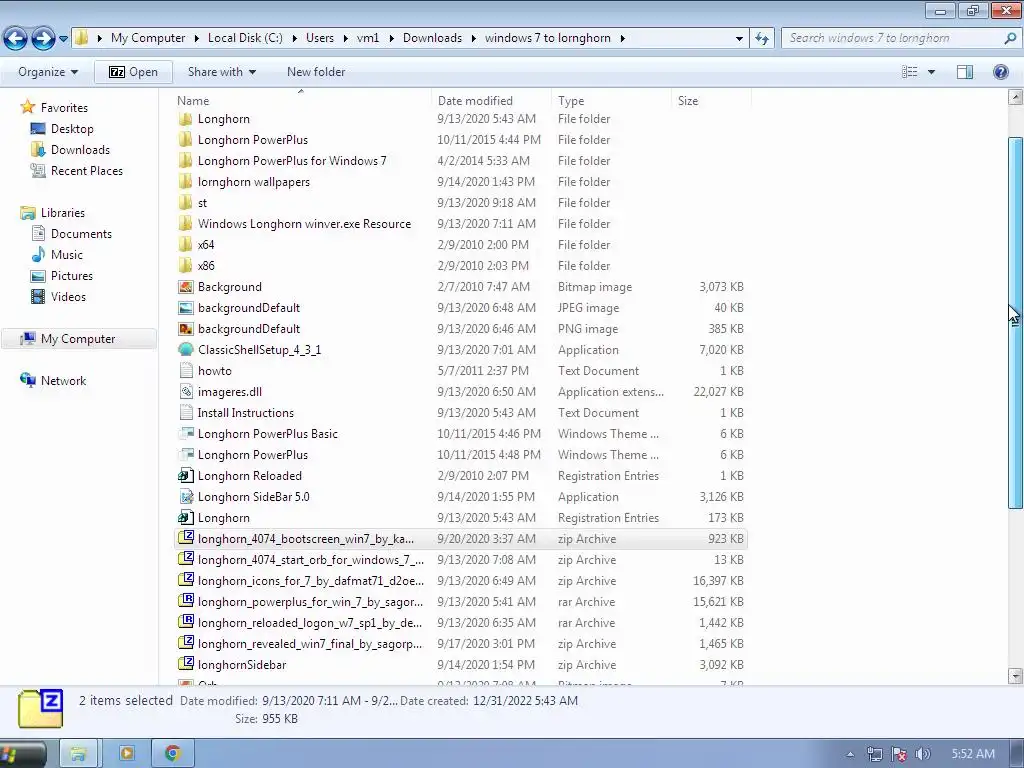Open the view options dropdown arrow
1024x768 pixels.
click(x=931, y=72)
